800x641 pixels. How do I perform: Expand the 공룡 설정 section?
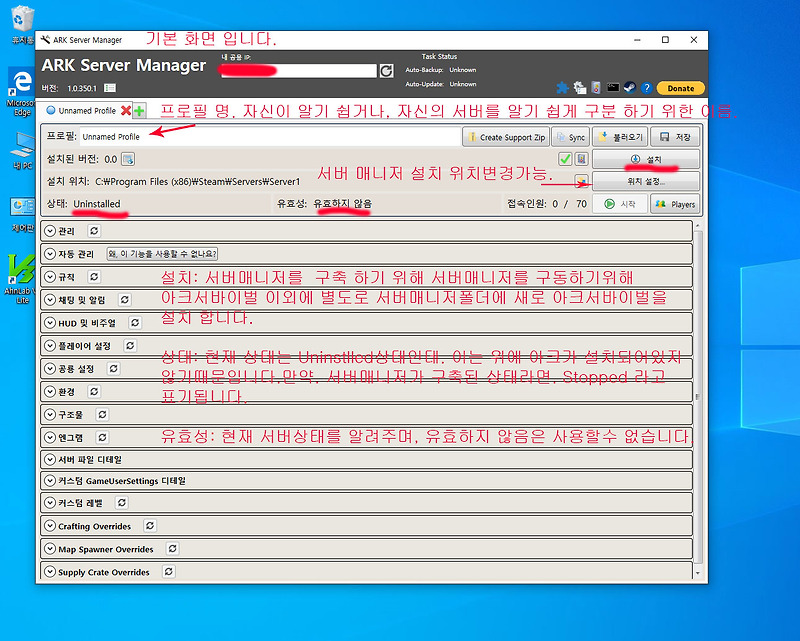tap(49, 368)
